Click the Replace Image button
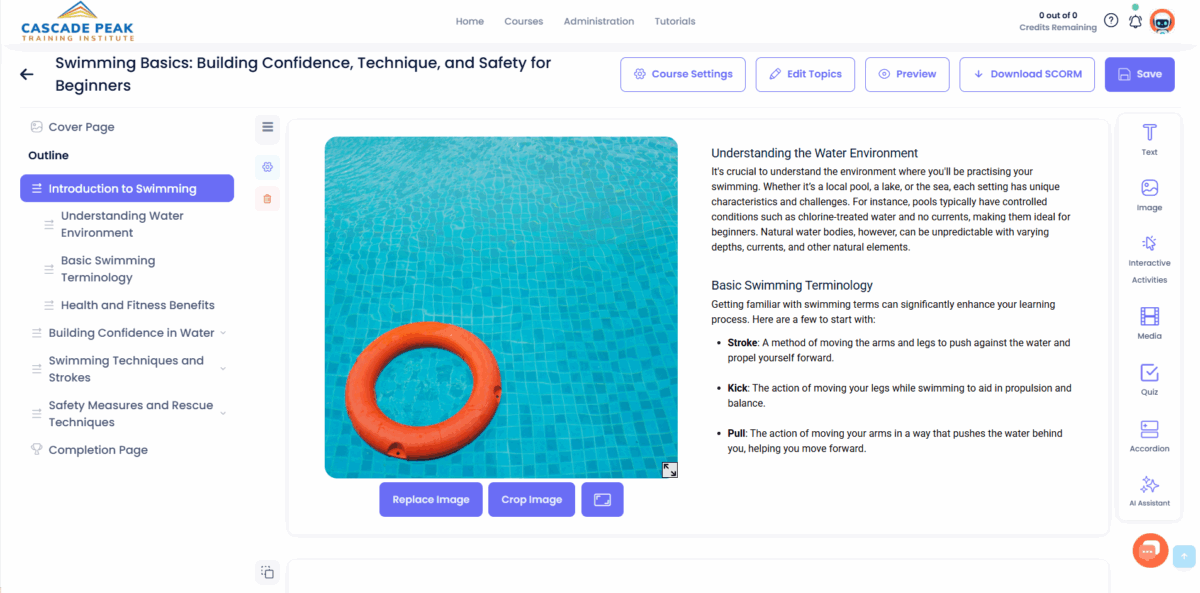The image size is (1200, 593). (x=431, y=500)
